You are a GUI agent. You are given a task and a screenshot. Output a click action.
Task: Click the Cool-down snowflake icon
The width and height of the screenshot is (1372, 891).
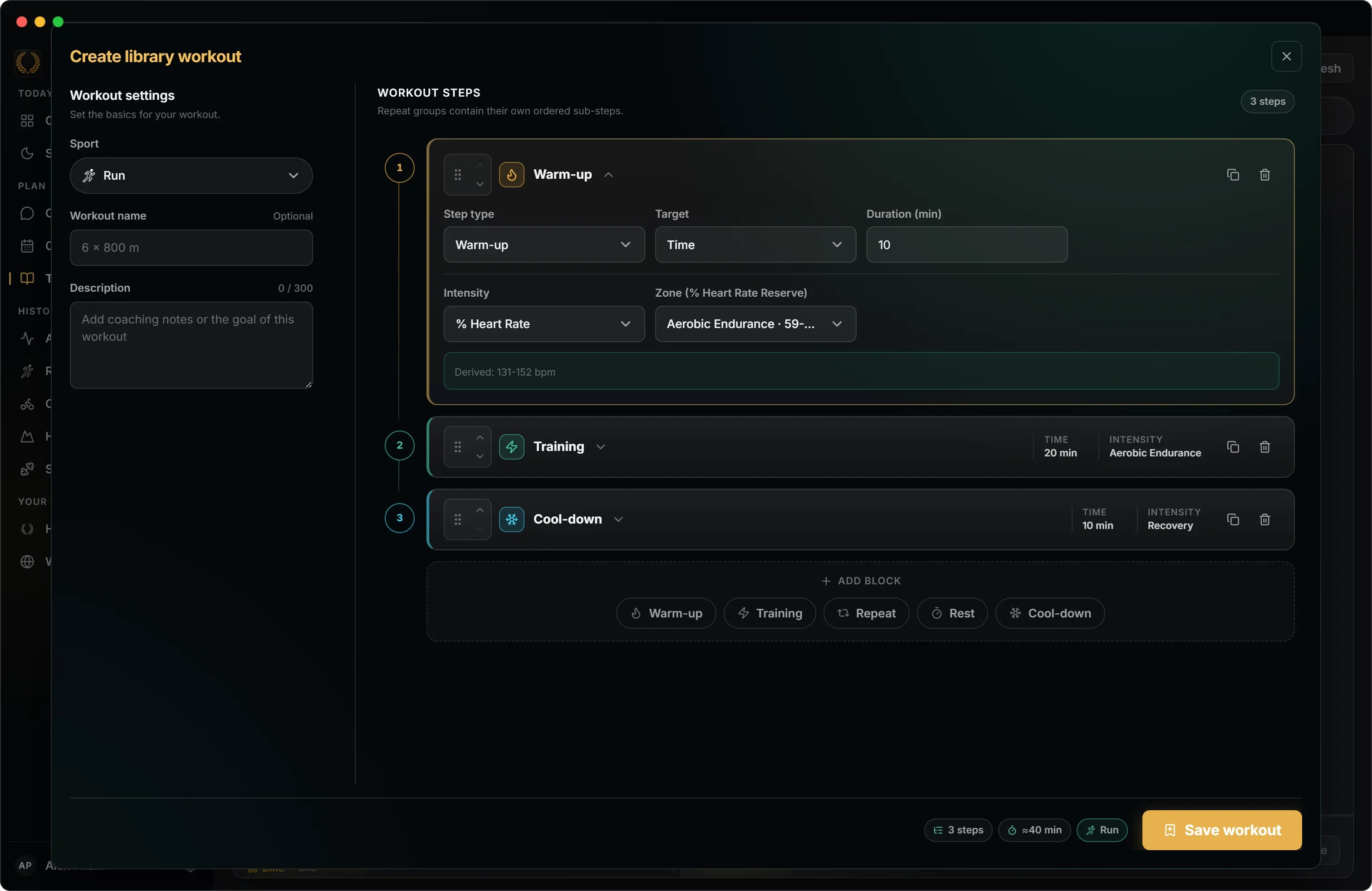click(511, 519)
